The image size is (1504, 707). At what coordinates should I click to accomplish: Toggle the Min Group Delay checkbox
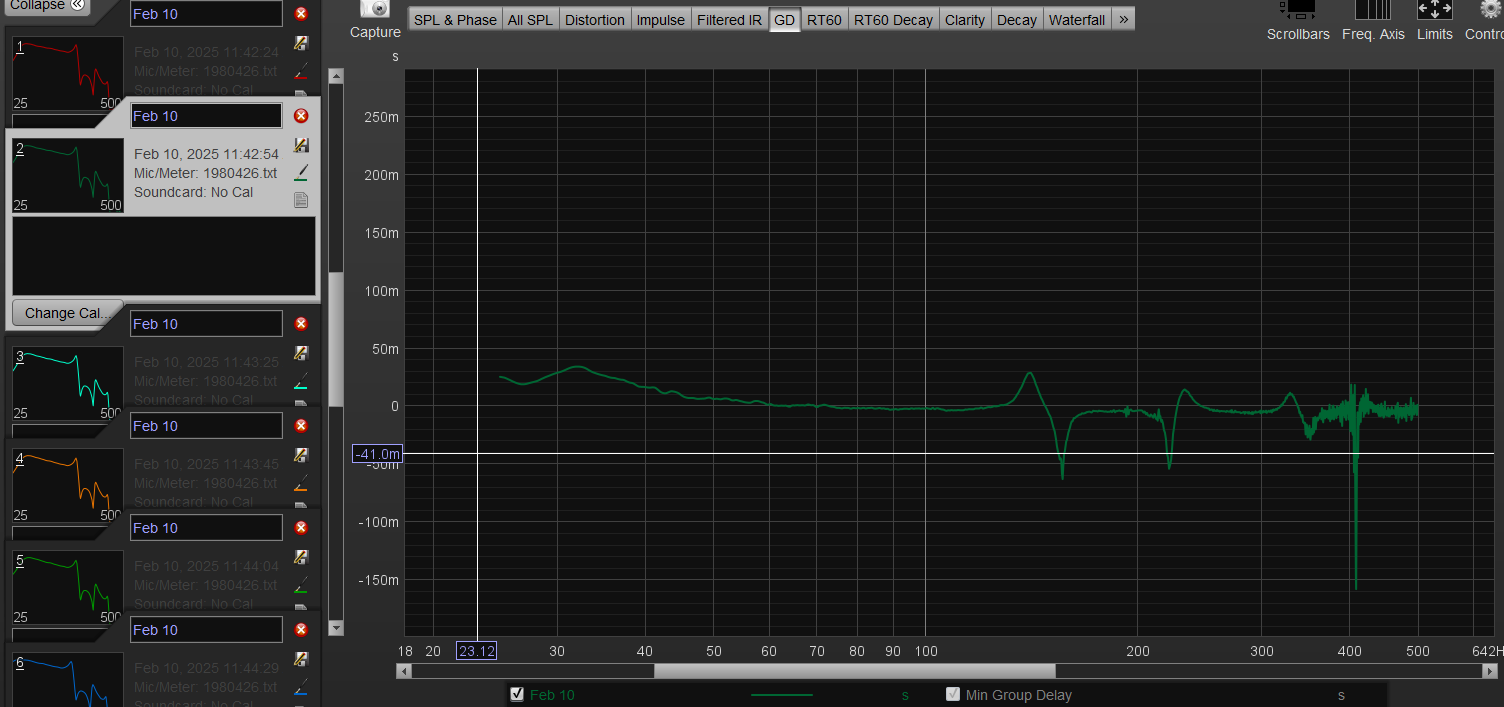tap(953, 694)
